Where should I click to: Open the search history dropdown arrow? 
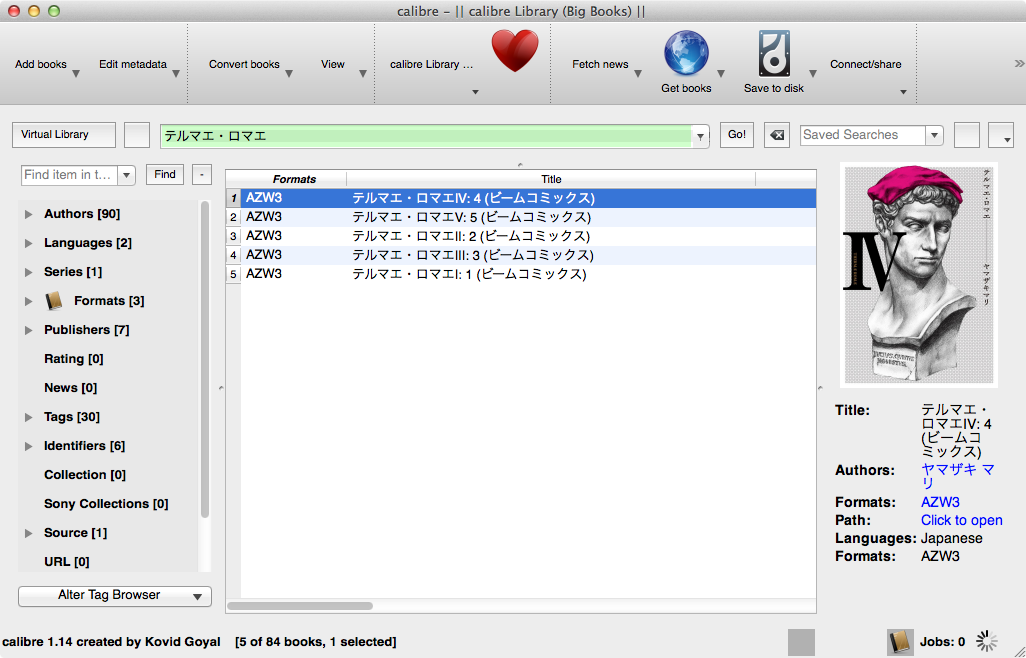click(x=700, y=136)
